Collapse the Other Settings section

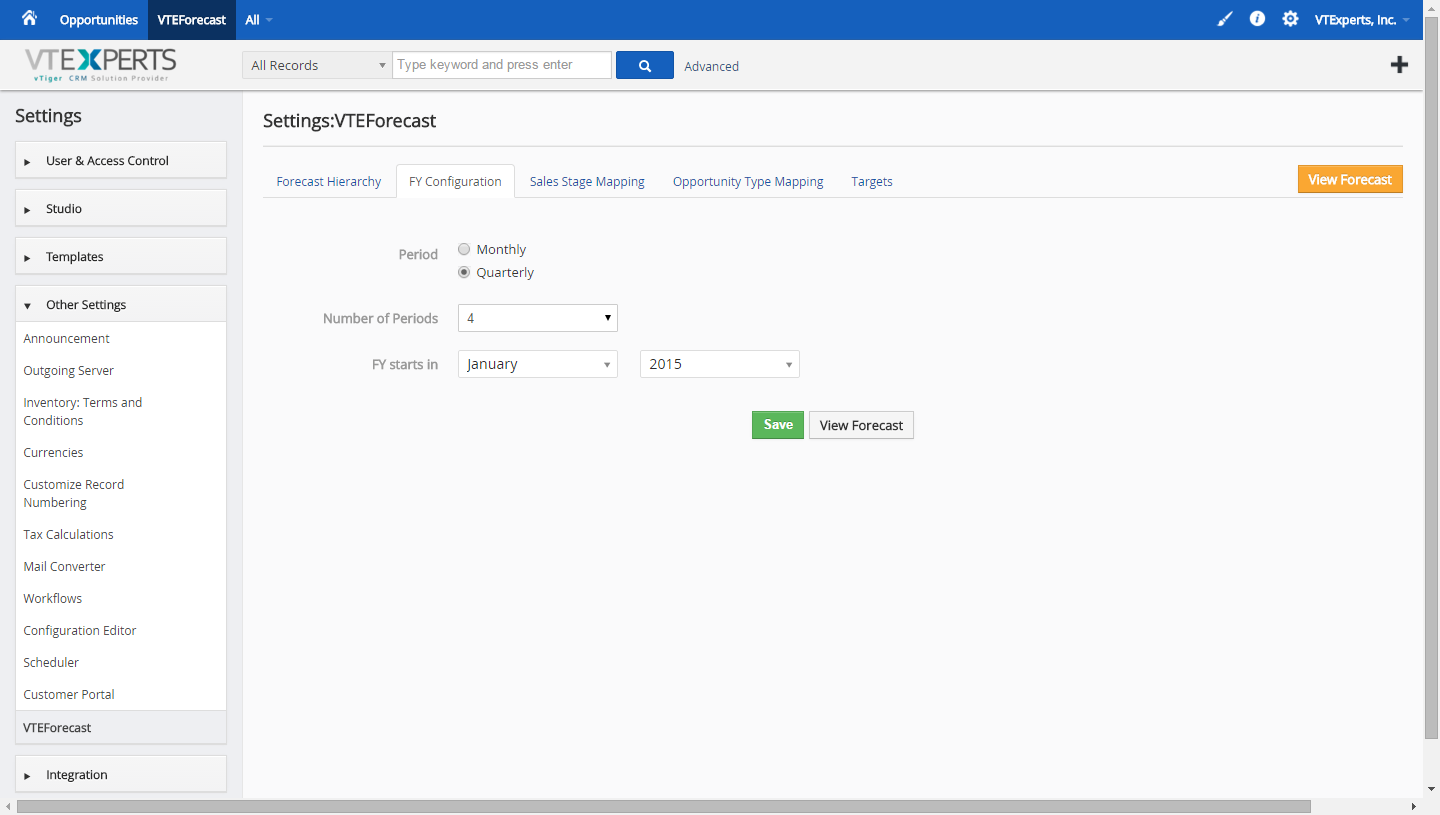pyautogui.click(x=121, y=304)
